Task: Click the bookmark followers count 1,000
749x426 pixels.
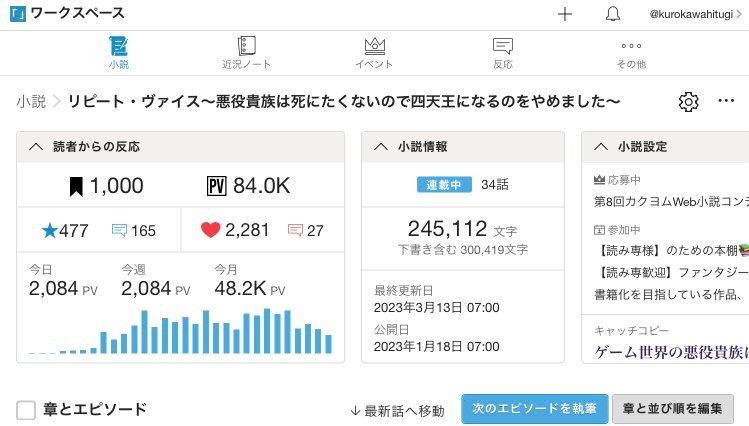Action: point(105,186)
